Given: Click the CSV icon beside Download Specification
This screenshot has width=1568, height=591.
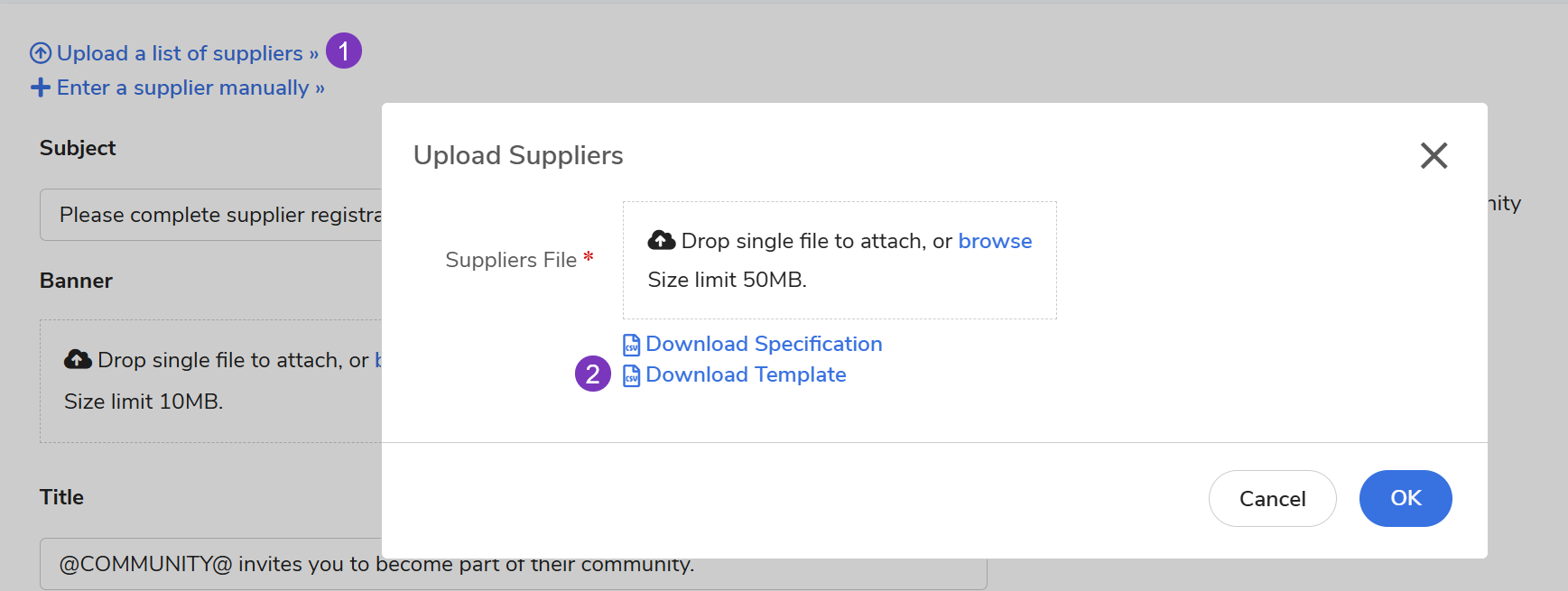Looking at the screenshot, I should pyautogui.click(x=632, y=345).
